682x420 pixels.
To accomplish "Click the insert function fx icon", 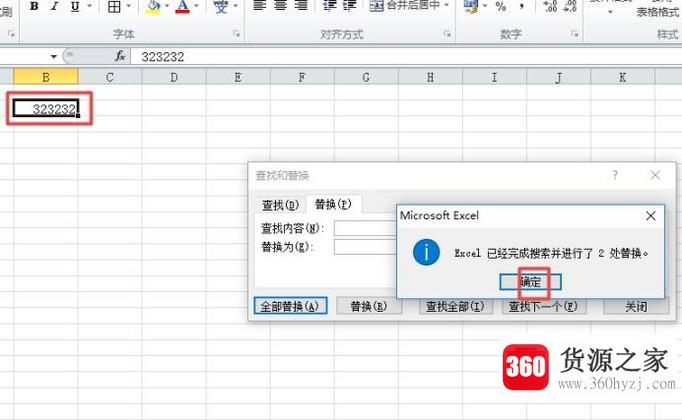I will coord(120,56).
